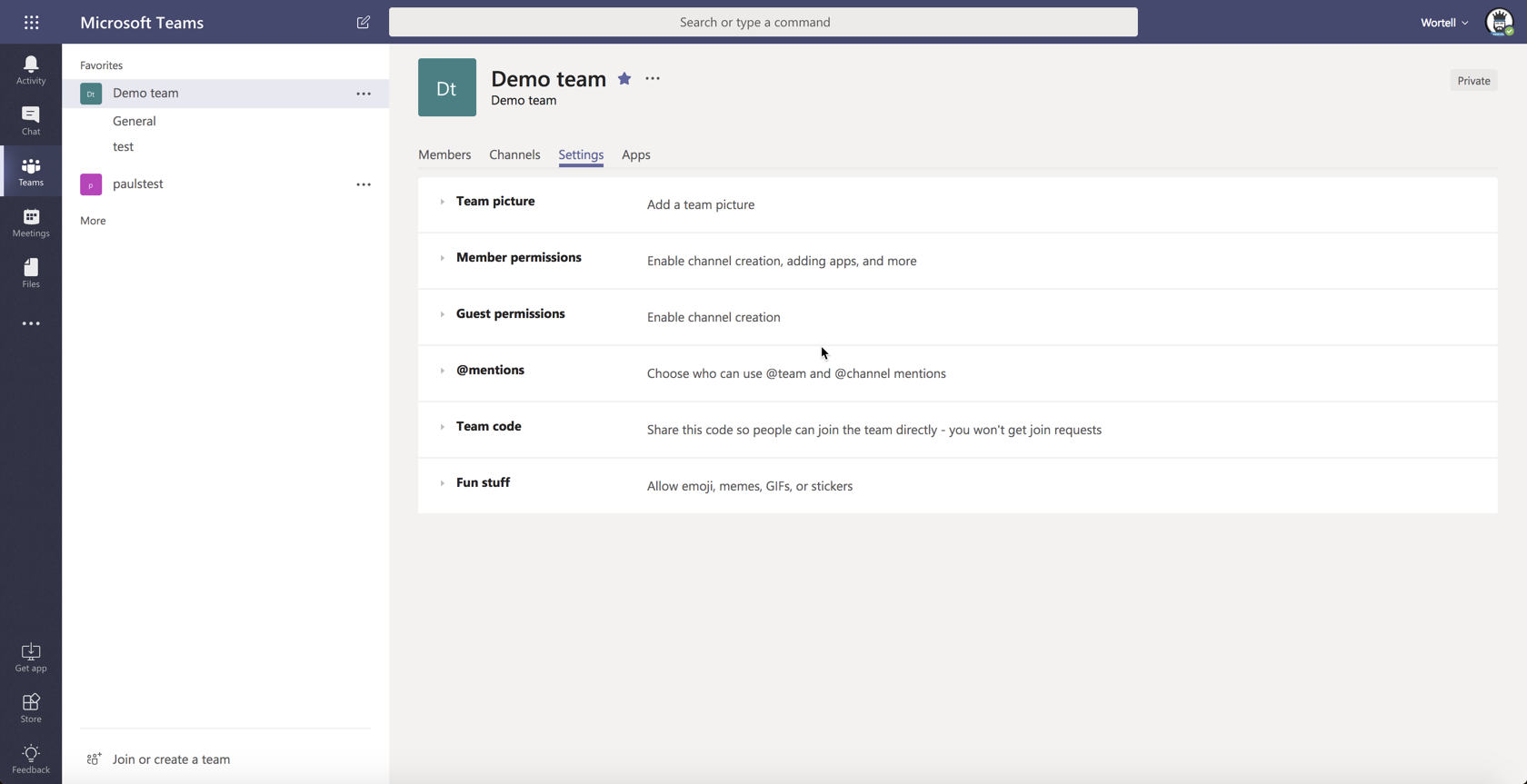Viewport: 1527px width, 784px height.
Task: Click Join or create a team
Action: coord(171,759)
